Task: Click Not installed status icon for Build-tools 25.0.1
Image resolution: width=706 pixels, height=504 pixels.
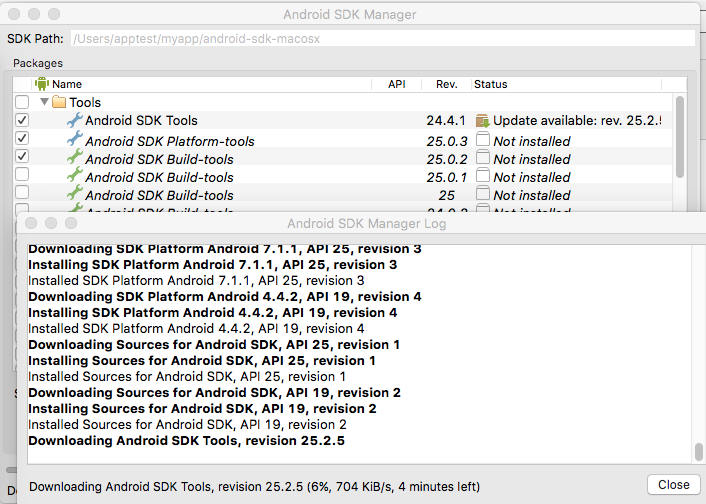Action: coord(483,175)
